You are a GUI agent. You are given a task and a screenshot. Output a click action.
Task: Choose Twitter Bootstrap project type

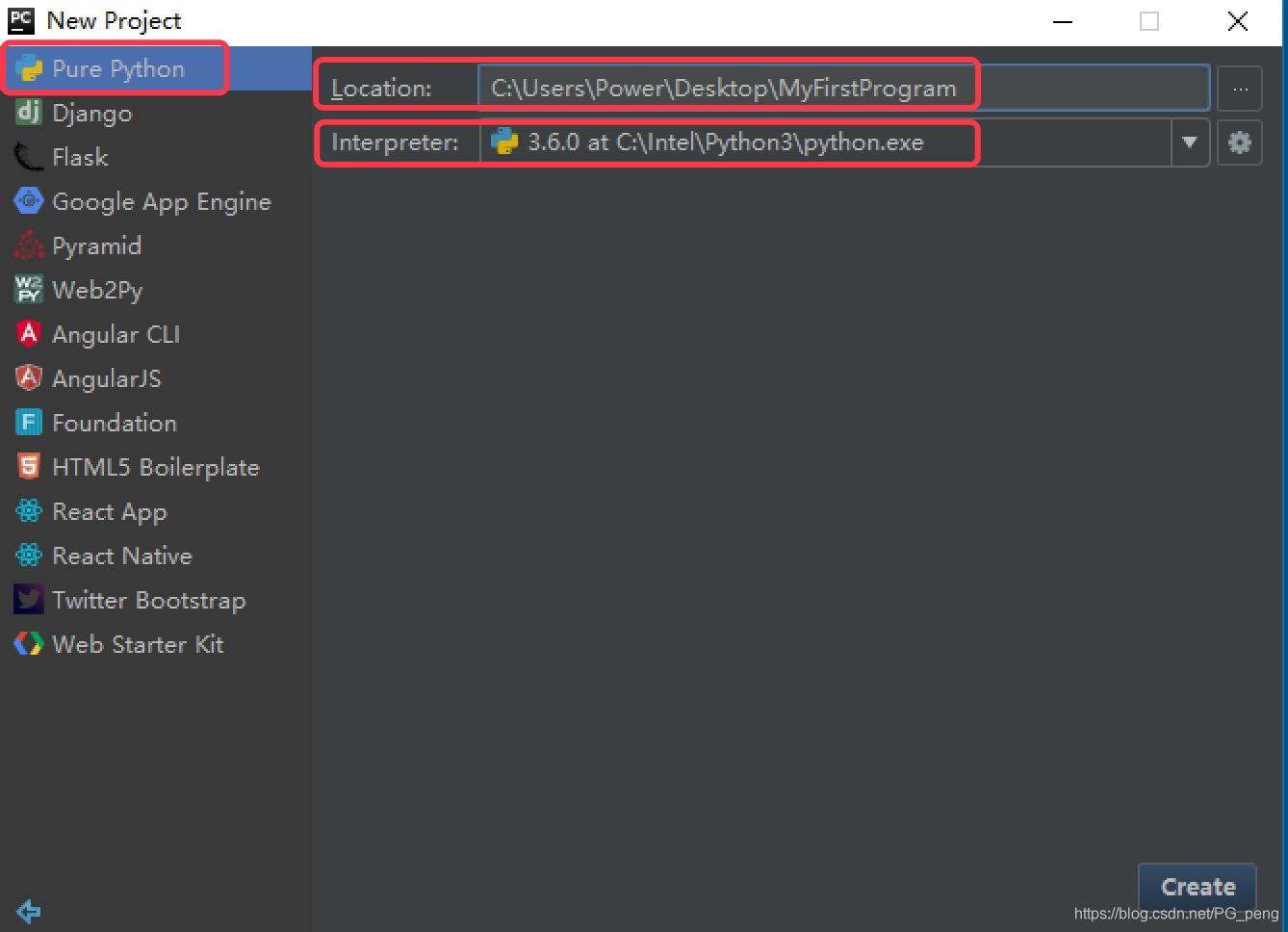pos(156,600)
